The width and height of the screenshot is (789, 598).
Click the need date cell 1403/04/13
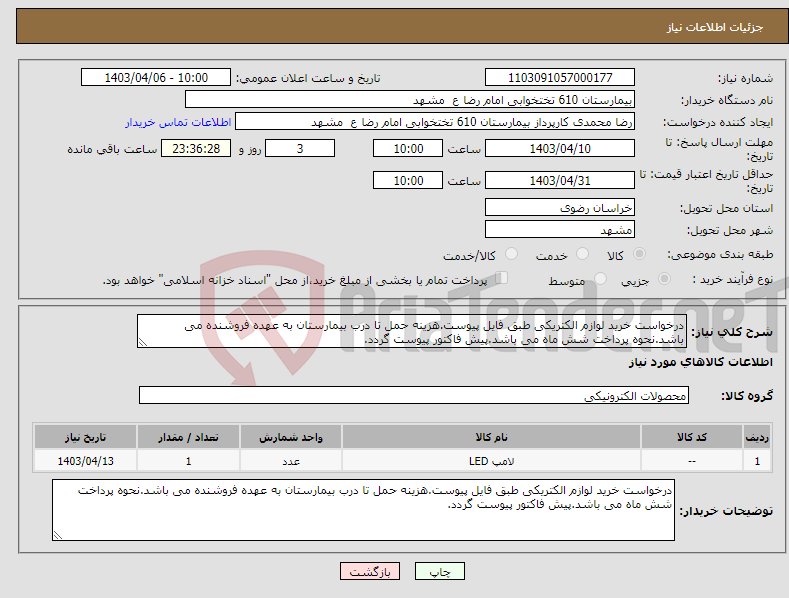[x=86, y=461]
